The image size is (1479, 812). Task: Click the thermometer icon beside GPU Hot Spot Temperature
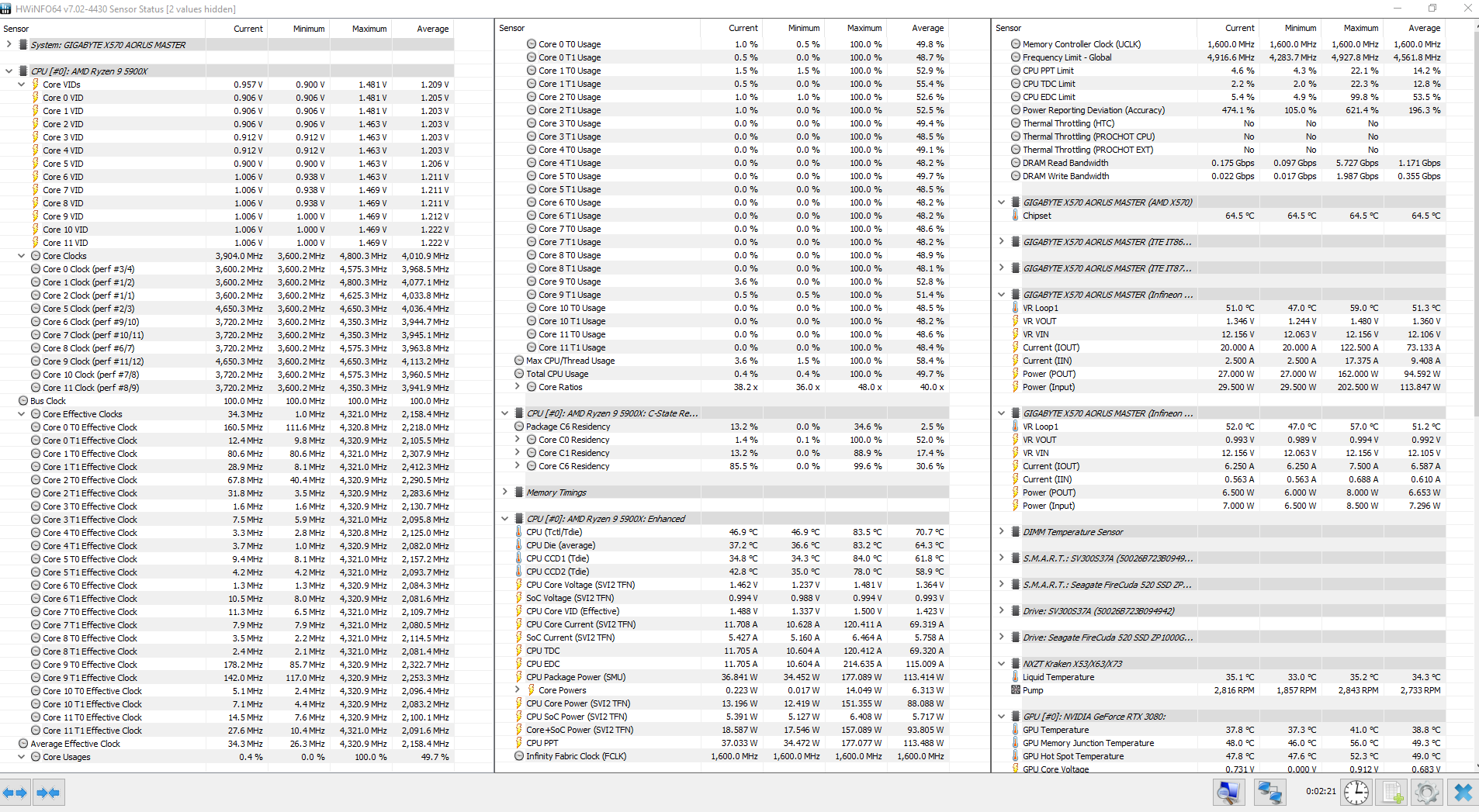(x=1015, y=756)
